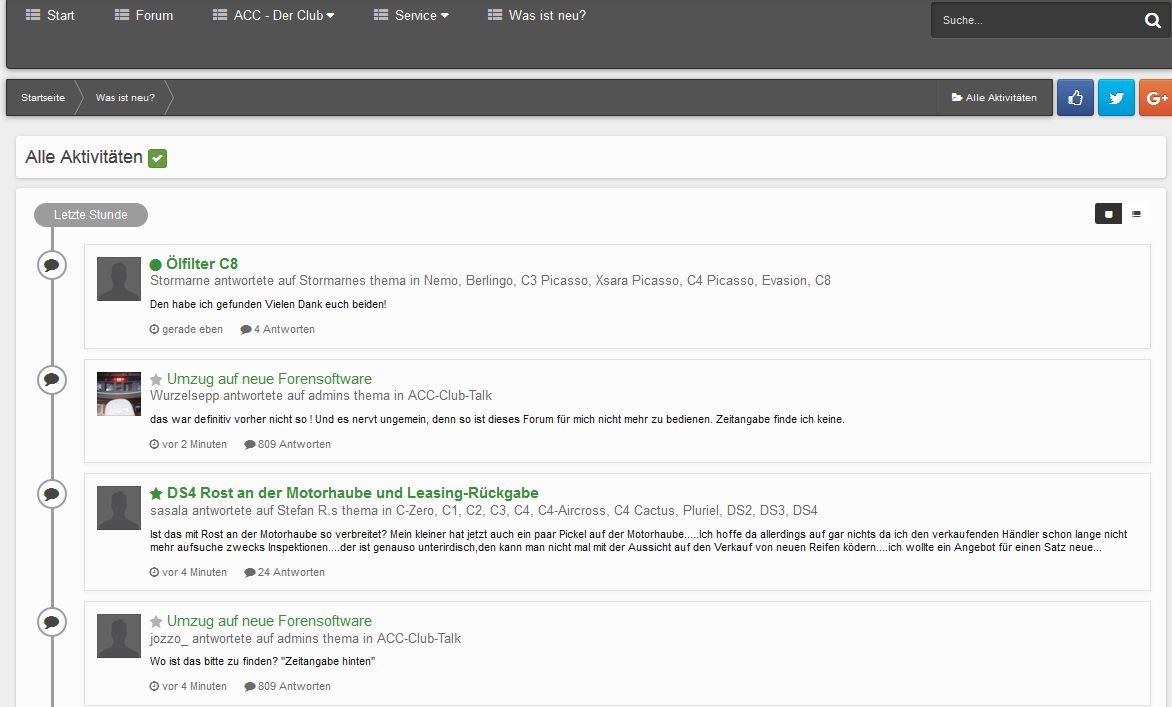The height and width of the screenshot is (707, 1172).
Task: Click grey star next to jozzo_'s Umzug topic
Action: click(x=156, y=622)
